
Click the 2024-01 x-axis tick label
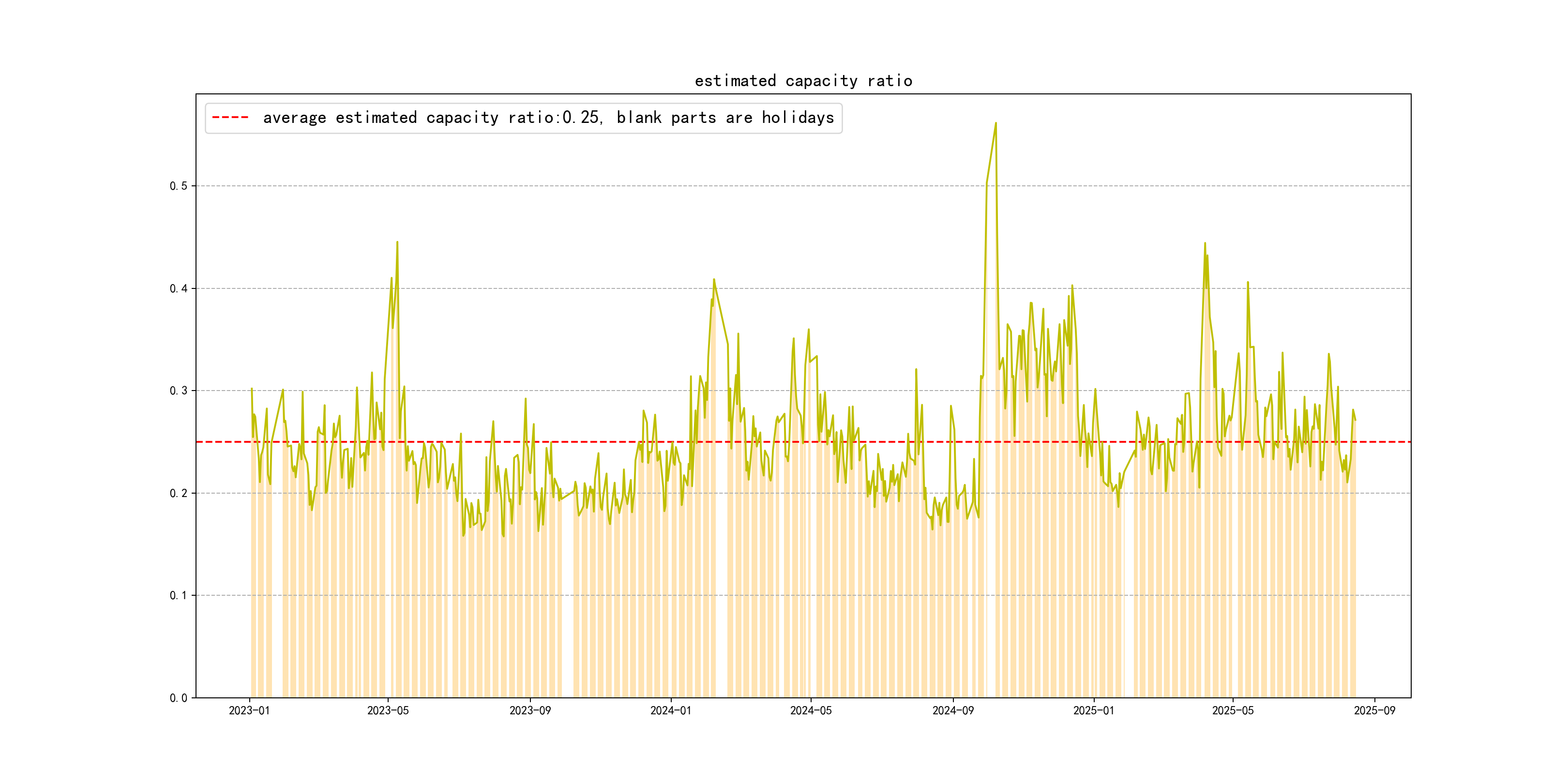click(x=670, y=710)
